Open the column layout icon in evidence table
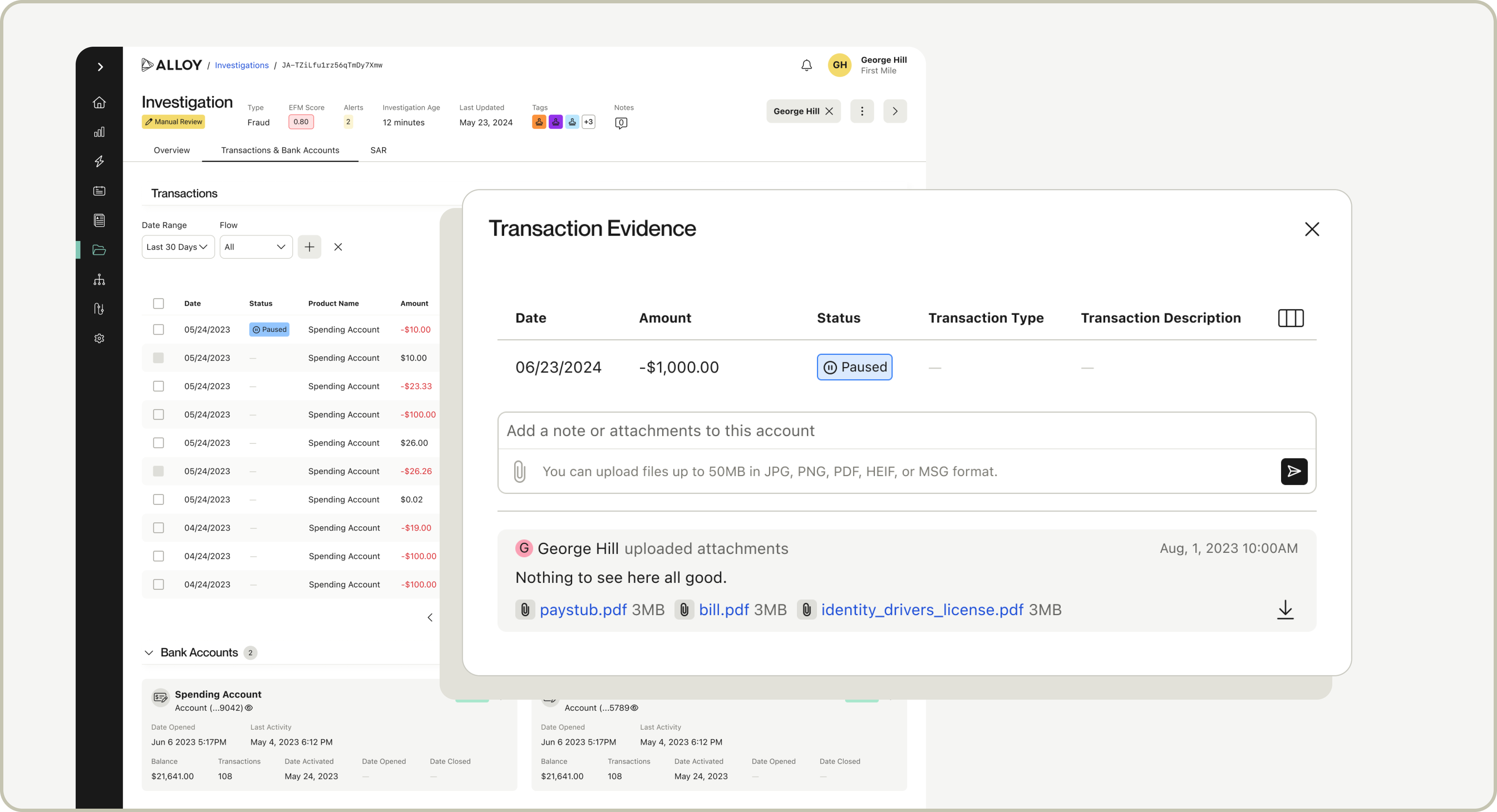The height and width of the screenshot is (812, 1497). [x=1291, y=318]
